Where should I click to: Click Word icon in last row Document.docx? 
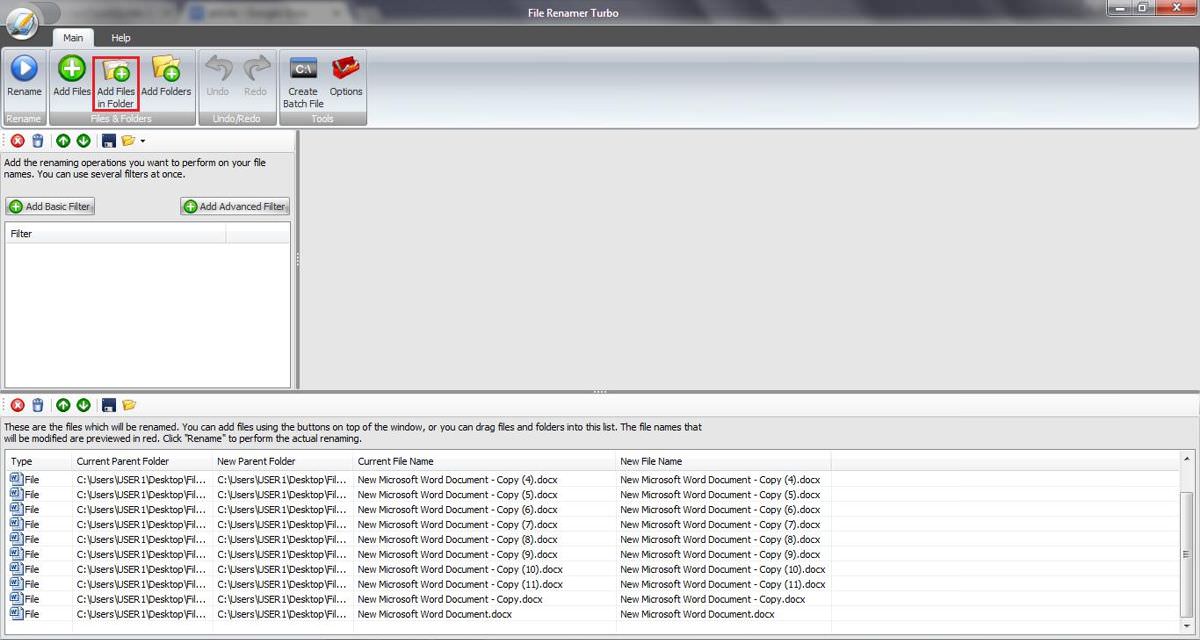point(15,614)
